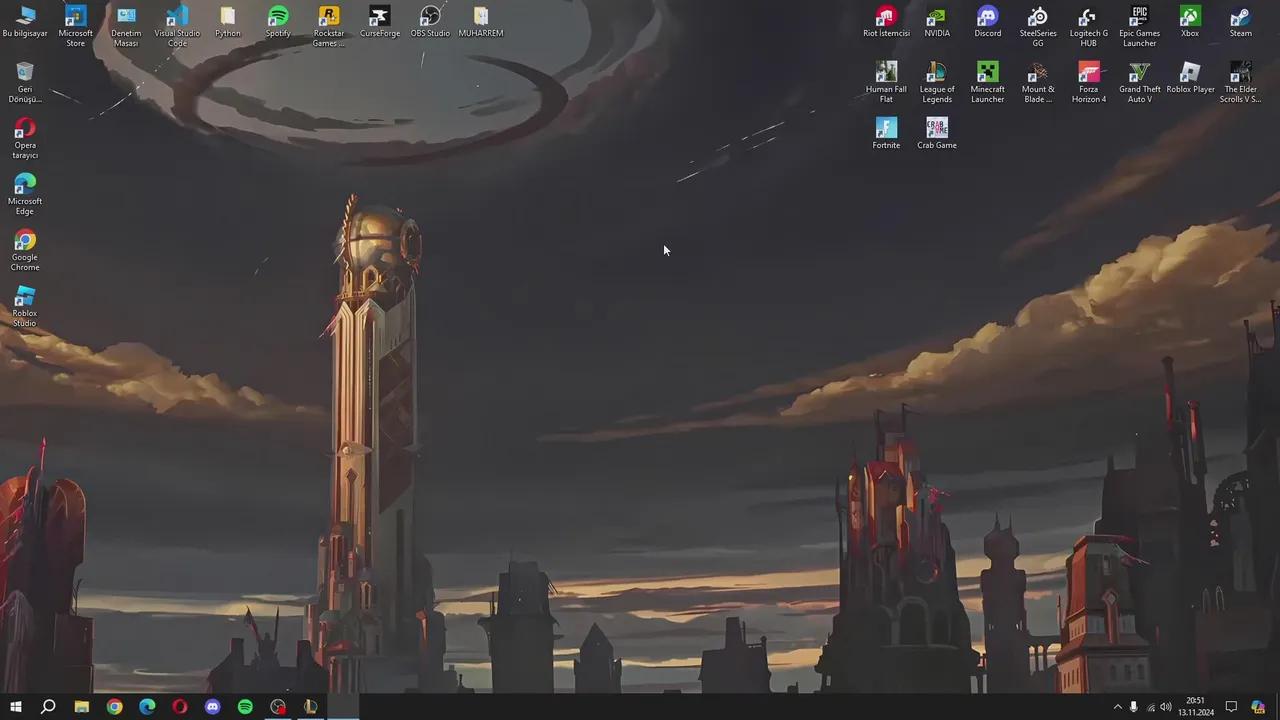1280x720 pixels.
Task: Switch to League of Legends taskbar icon
Action: (x=311, y=707)
